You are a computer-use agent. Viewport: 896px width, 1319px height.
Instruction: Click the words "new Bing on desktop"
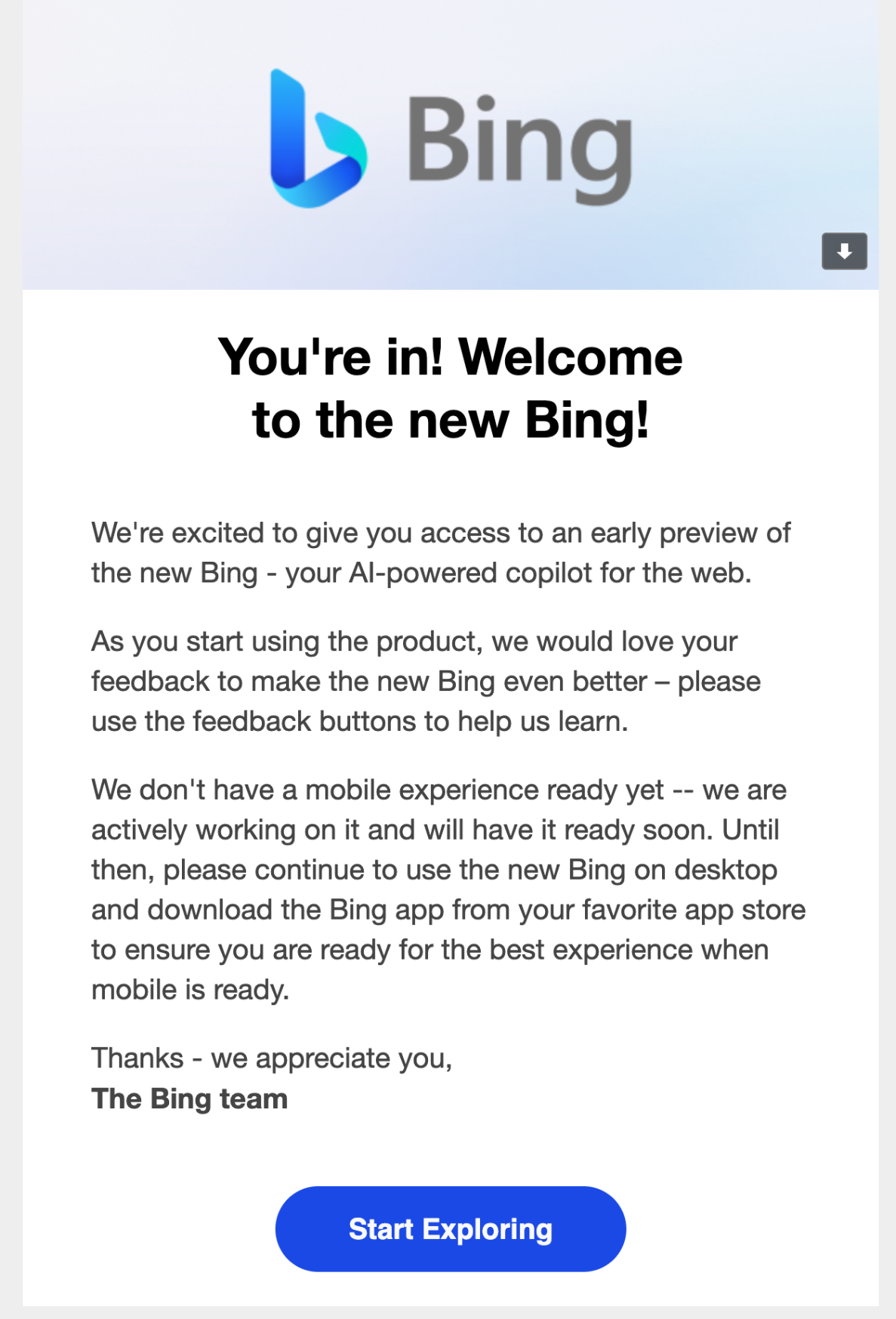642,871
